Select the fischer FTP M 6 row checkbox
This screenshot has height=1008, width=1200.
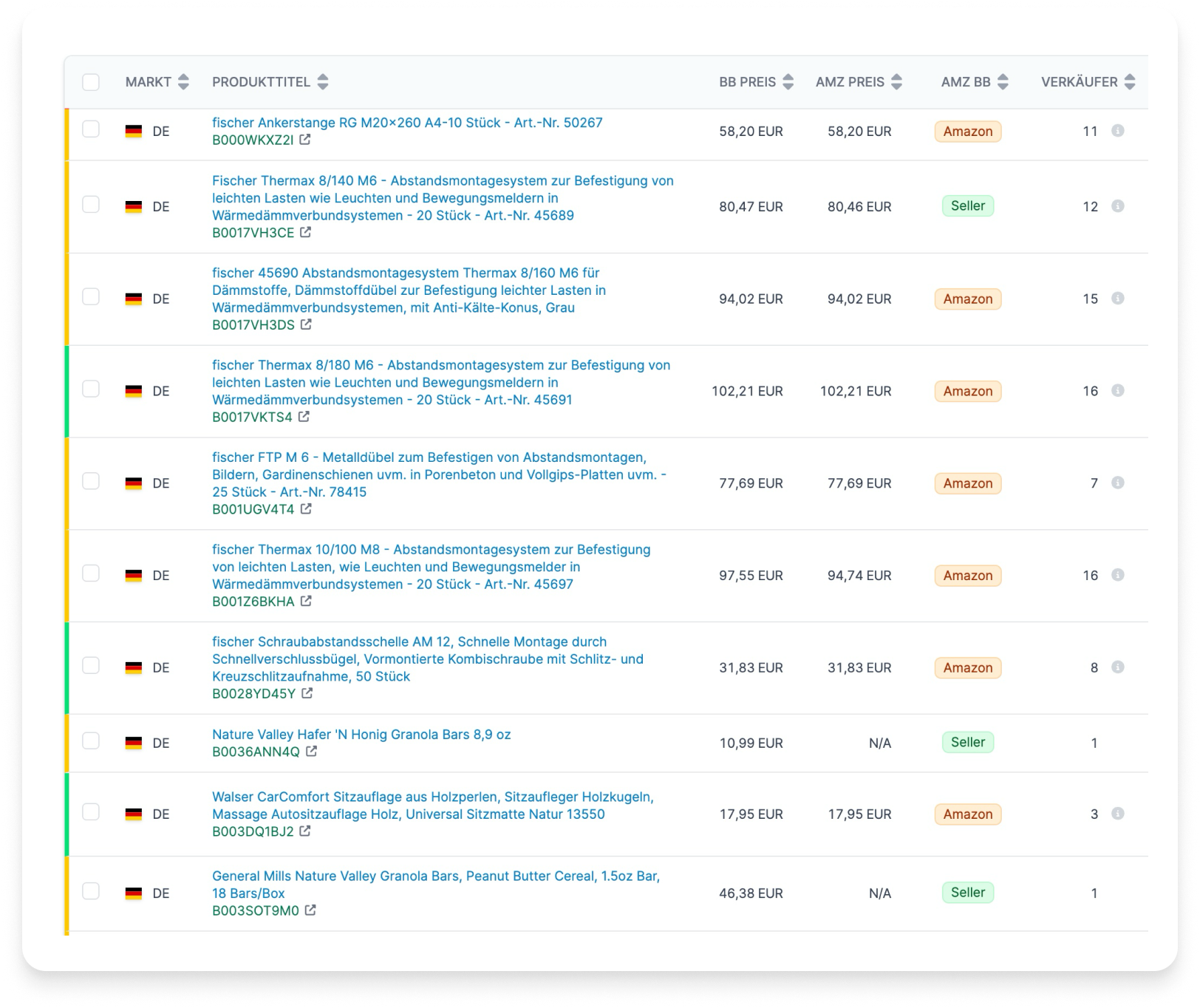click(x=91, y=481)
